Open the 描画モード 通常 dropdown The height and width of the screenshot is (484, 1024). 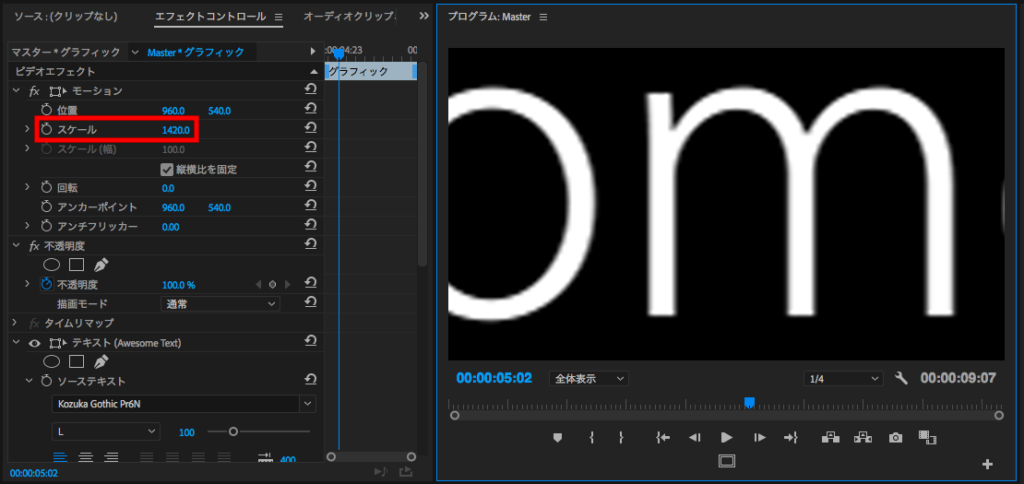pos(220,304)
